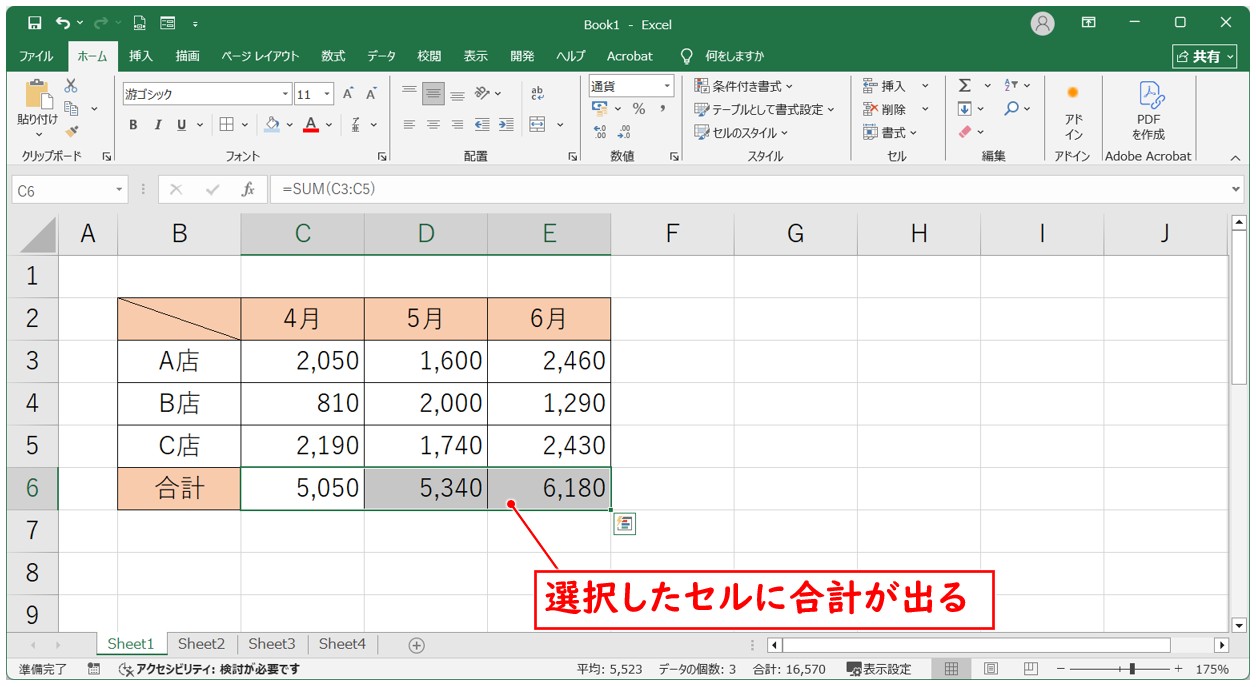Open the 数式 ribbon tab

pos(333,56)
